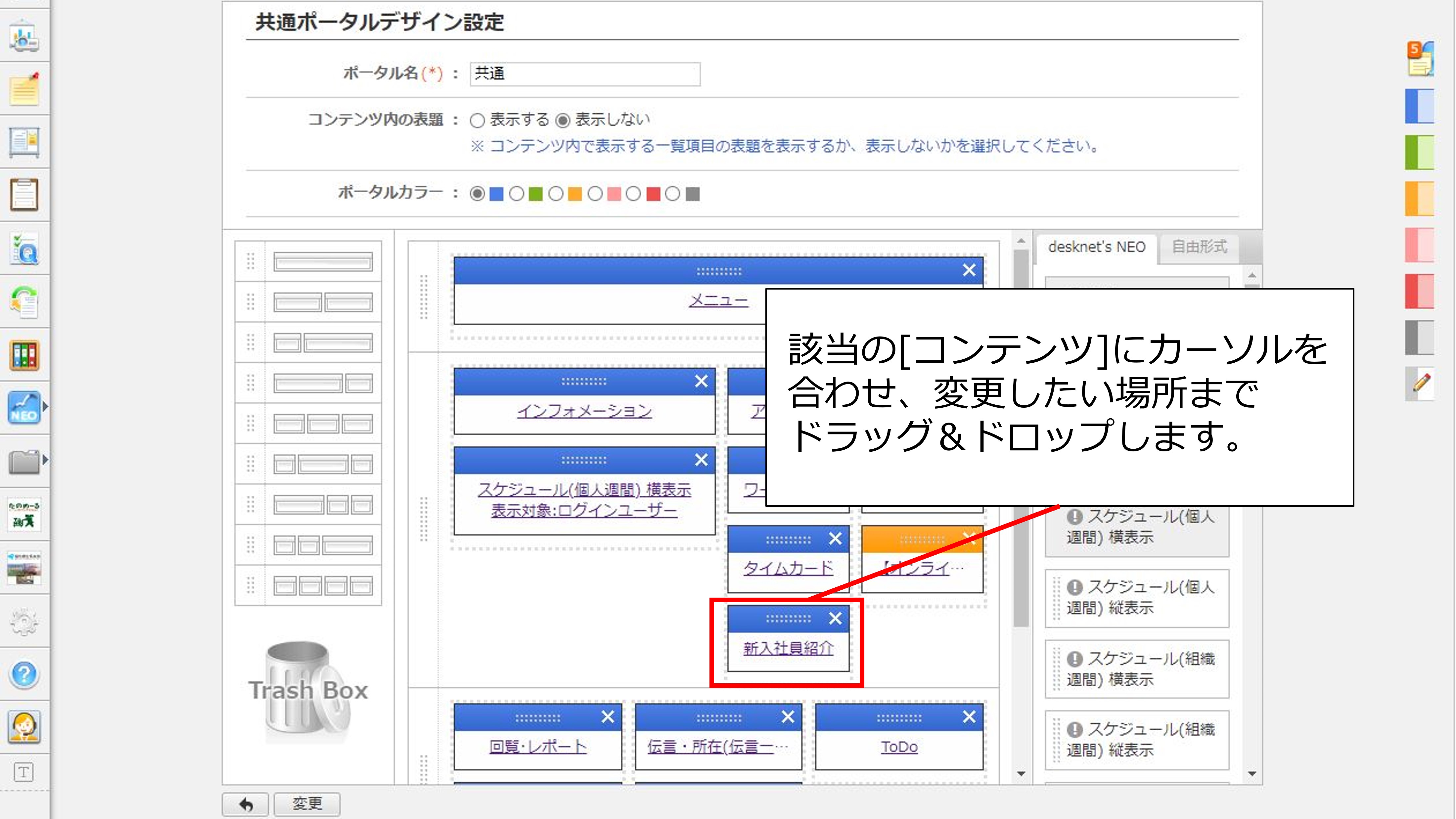This screenshot has height=819, width=1456.
Task: Open the help question mark icon
Action: click(24, 674)
